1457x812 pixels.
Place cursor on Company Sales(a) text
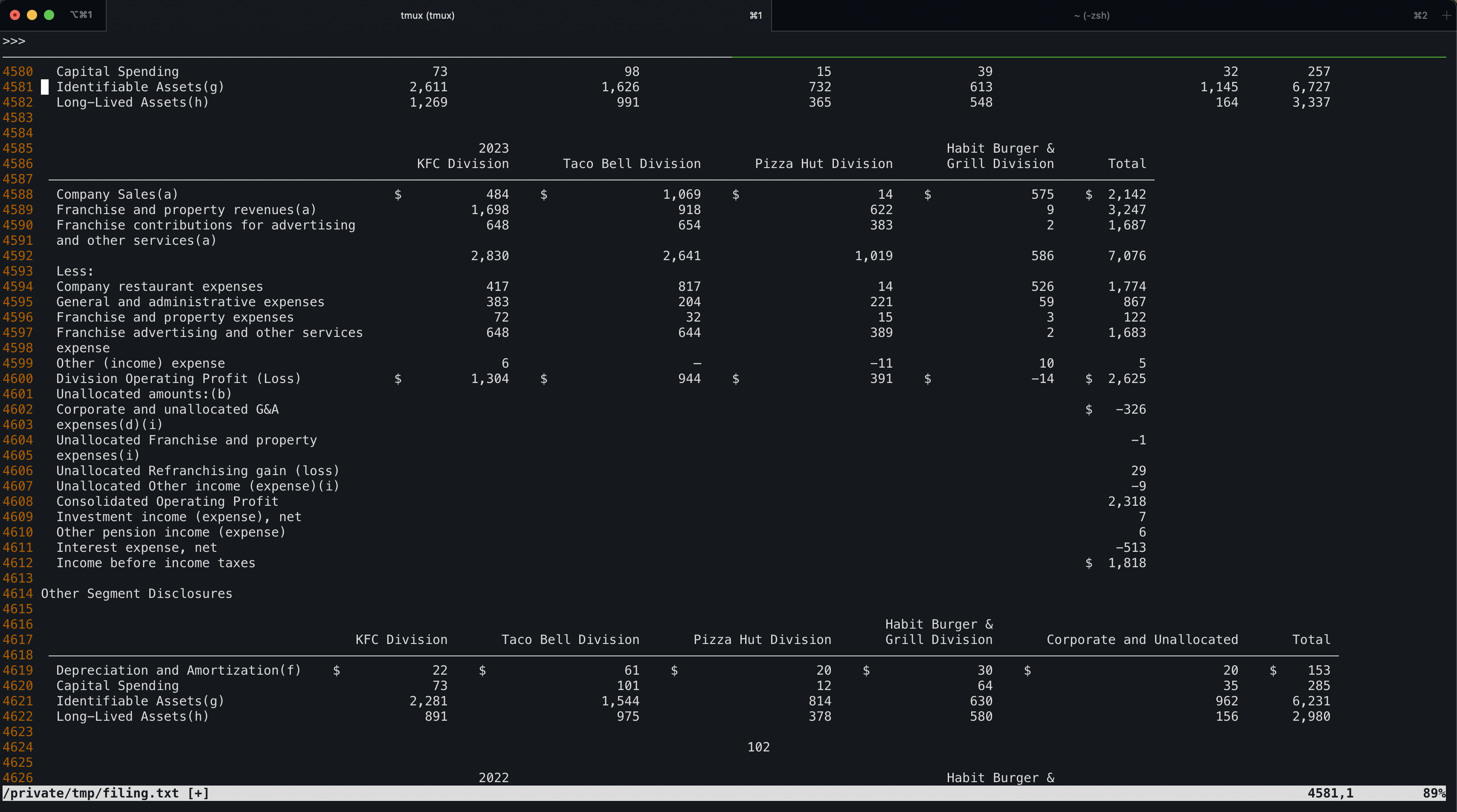tap(117, 194)
